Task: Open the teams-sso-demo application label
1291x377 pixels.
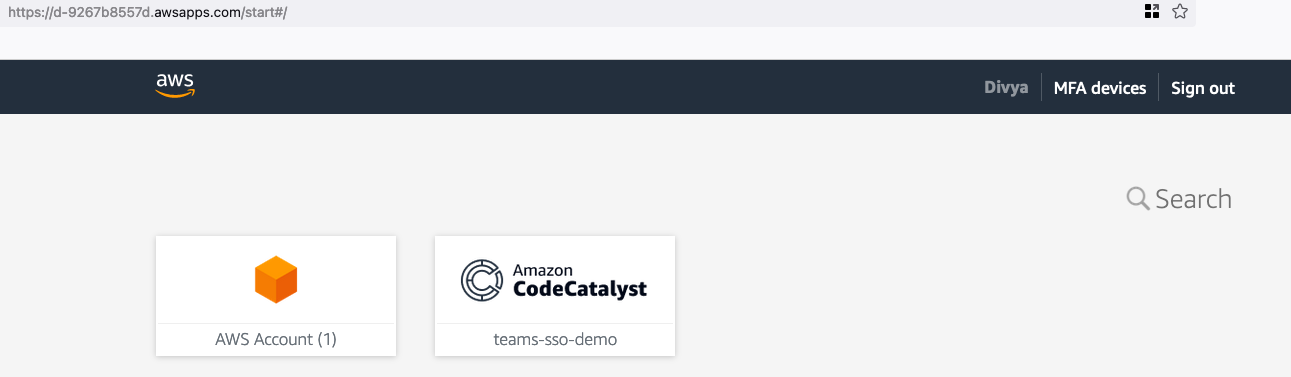Action: pyautogui.click(x=555, y=339)
